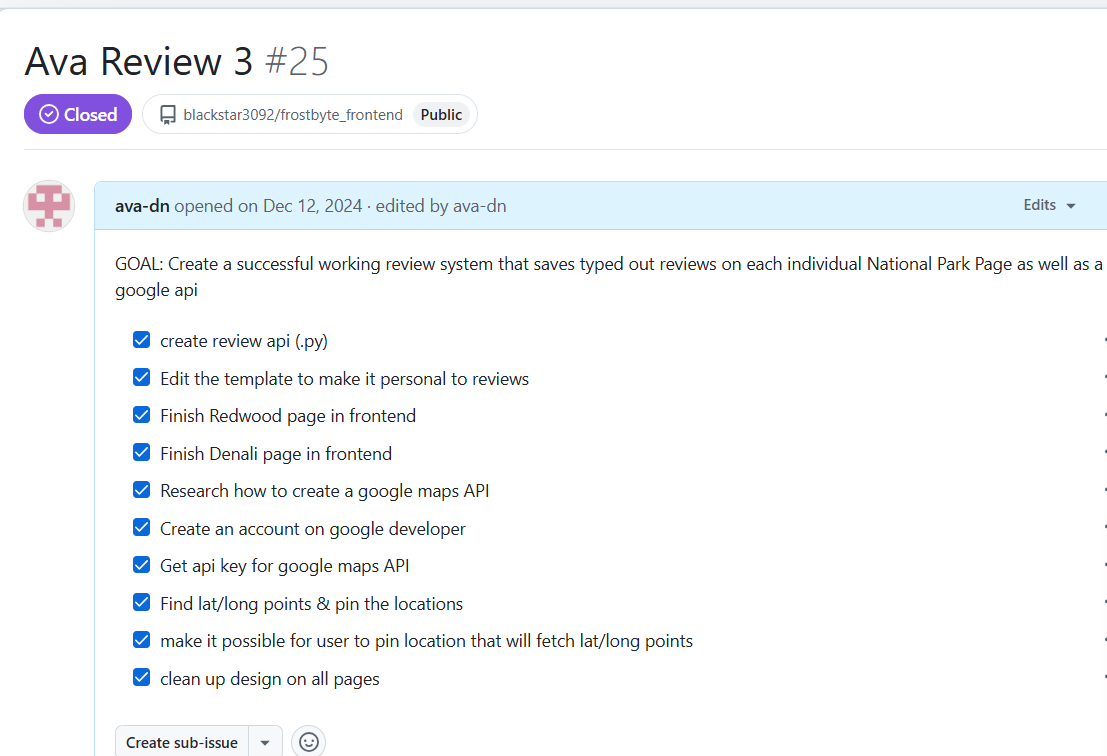Click the 'Finish Redwood page in frontend' text

click(288, 416)
